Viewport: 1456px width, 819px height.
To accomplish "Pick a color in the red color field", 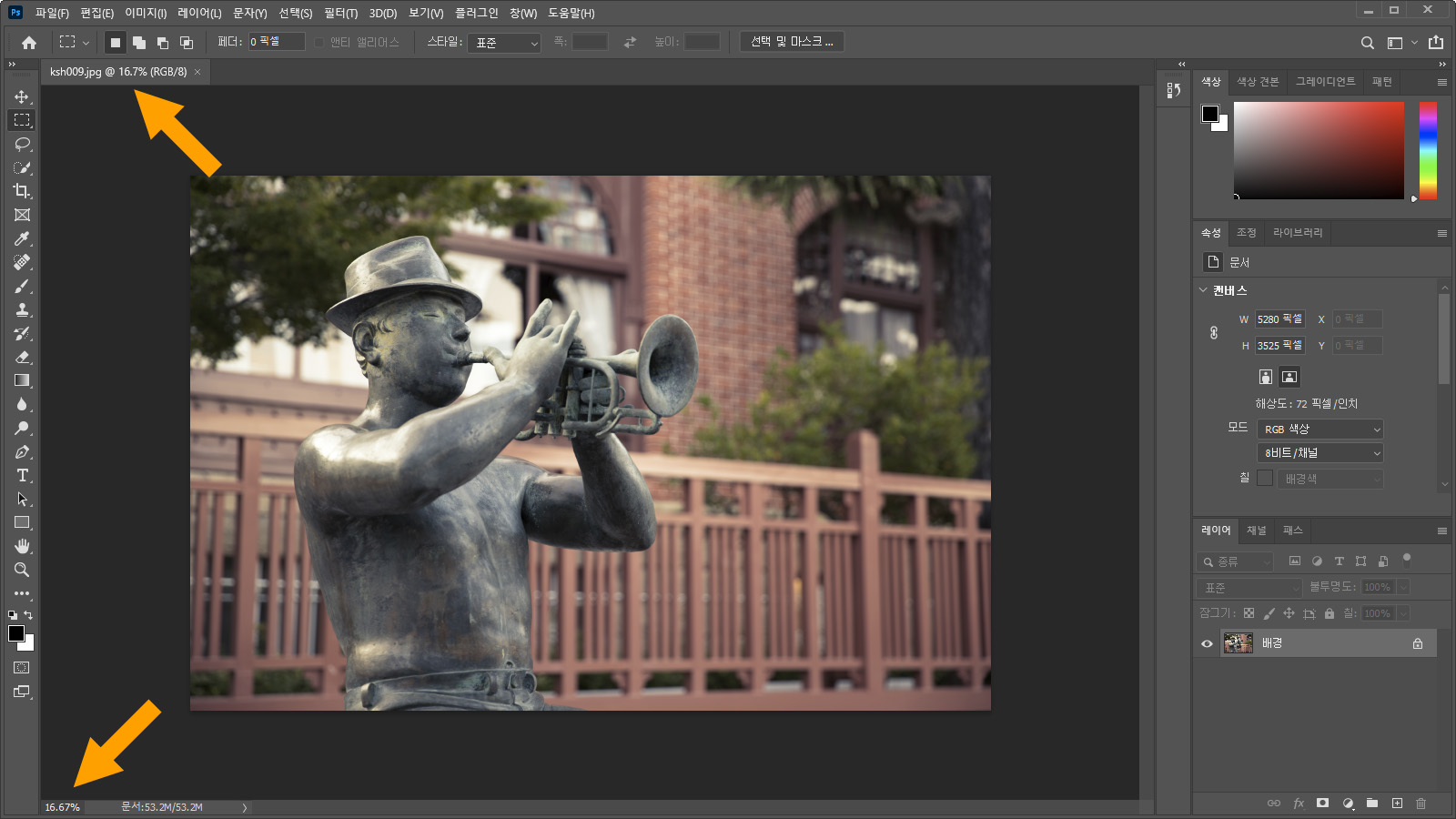I will [1319, 150].
